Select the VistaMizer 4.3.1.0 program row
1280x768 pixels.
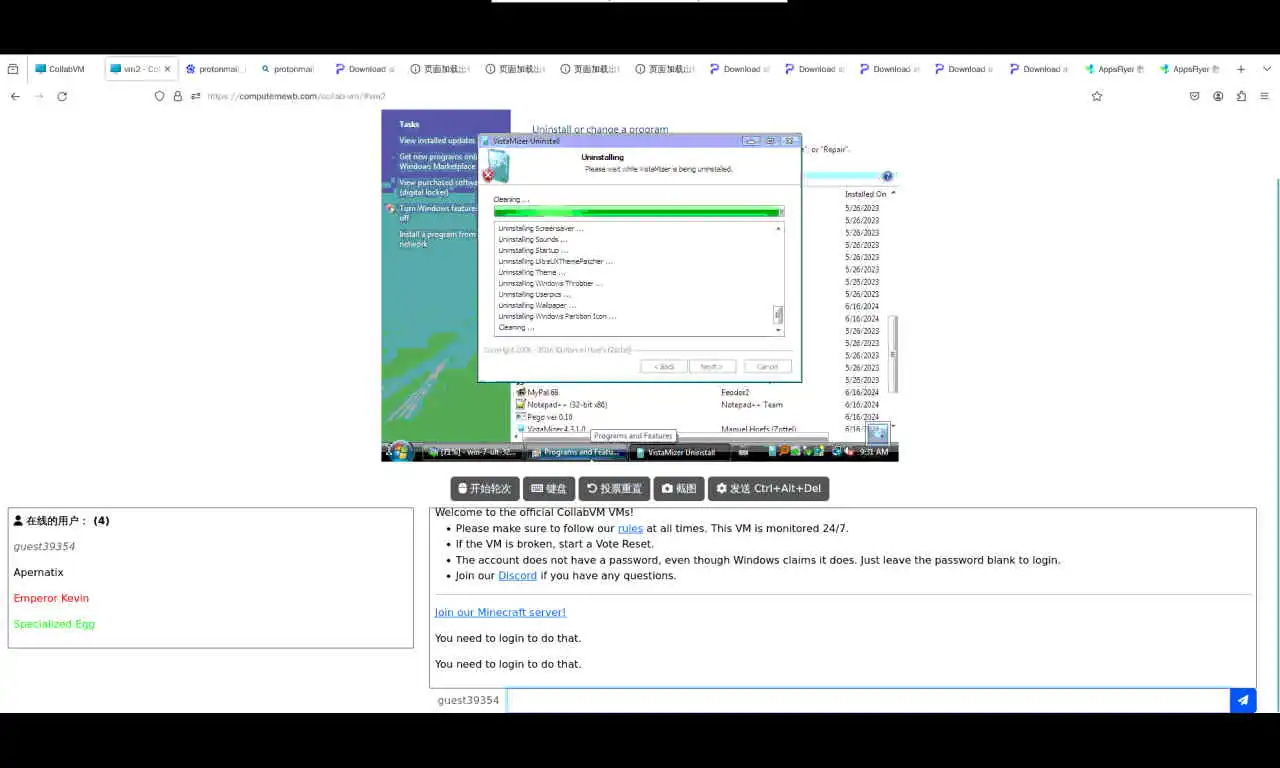click(670, 429)
